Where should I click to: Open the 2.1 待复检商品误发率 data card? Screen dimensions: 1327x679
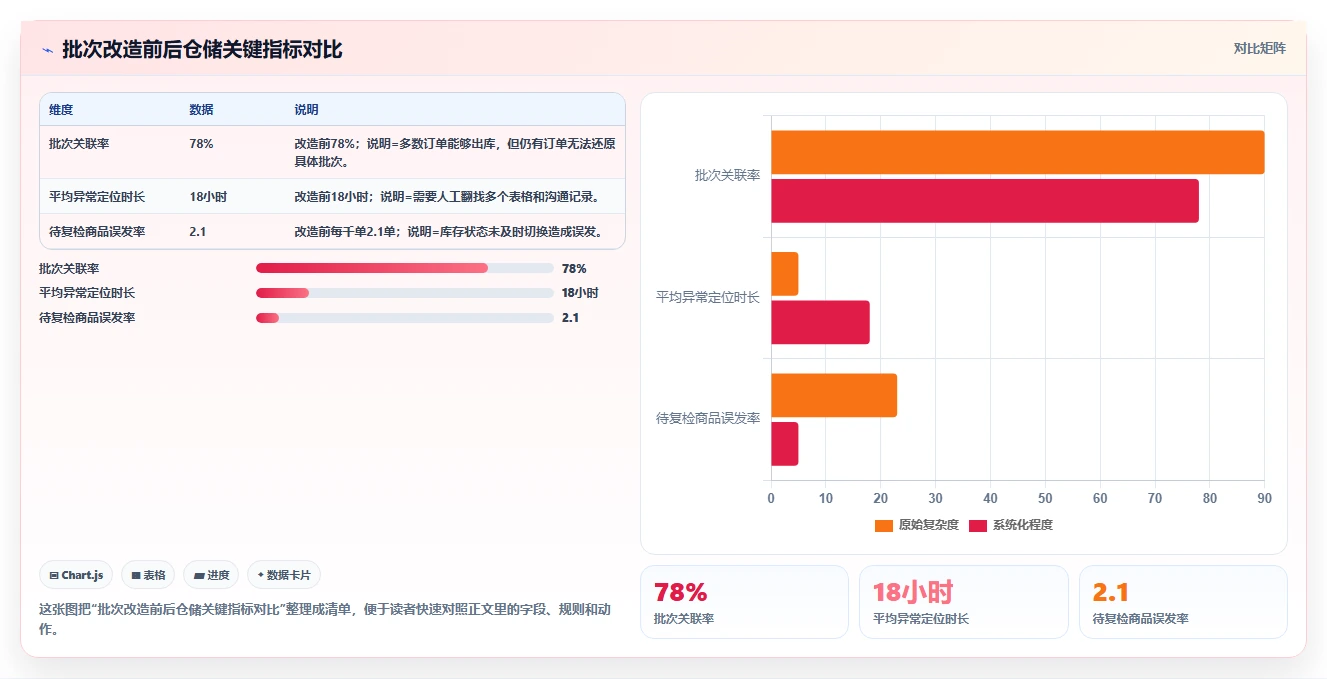[1183, 602]
